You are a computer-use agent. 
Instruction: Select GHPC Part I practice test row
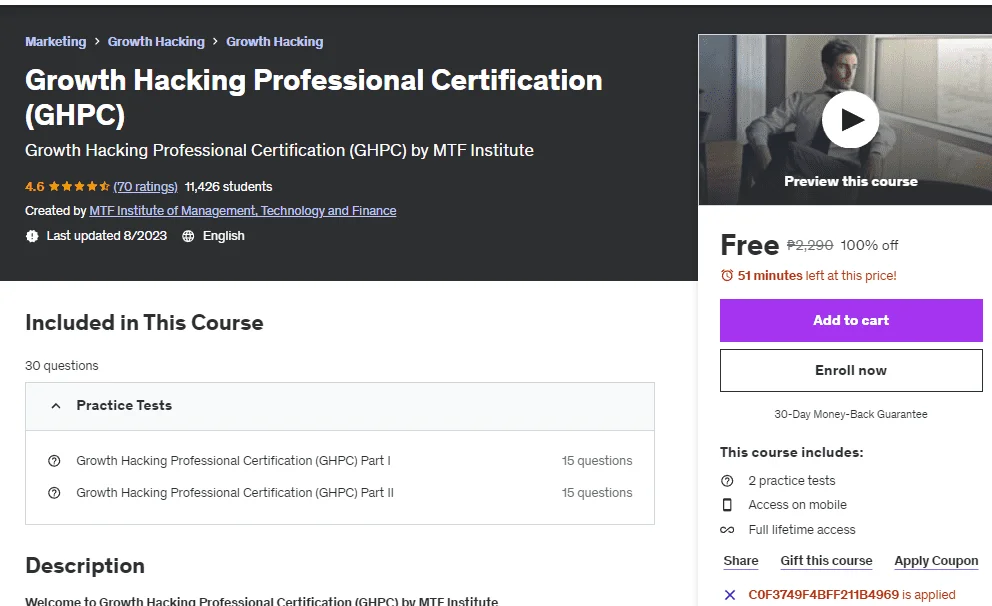click(340, 461)
